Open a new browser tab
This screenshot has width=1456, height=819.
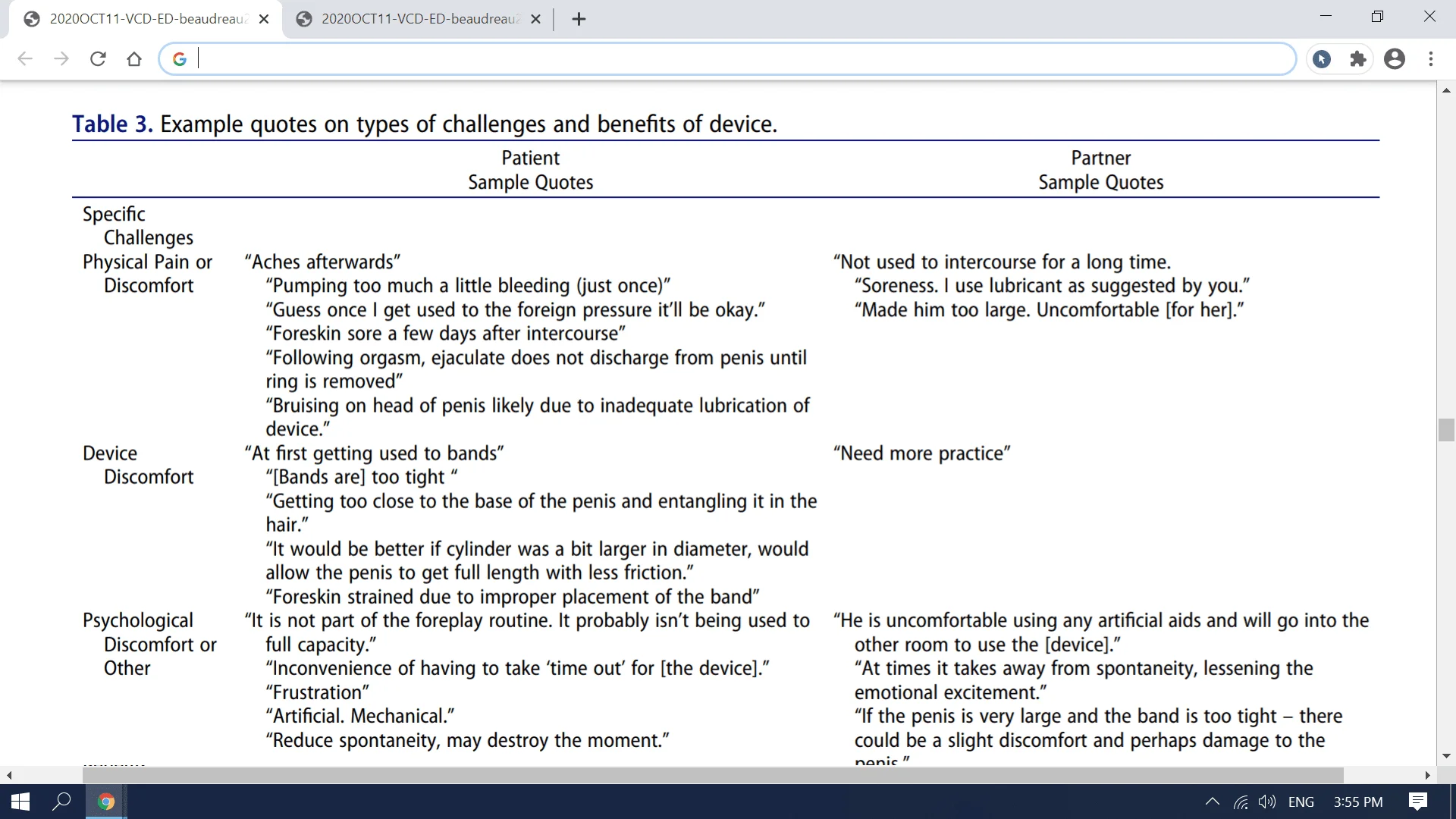(x=579, y=19)
